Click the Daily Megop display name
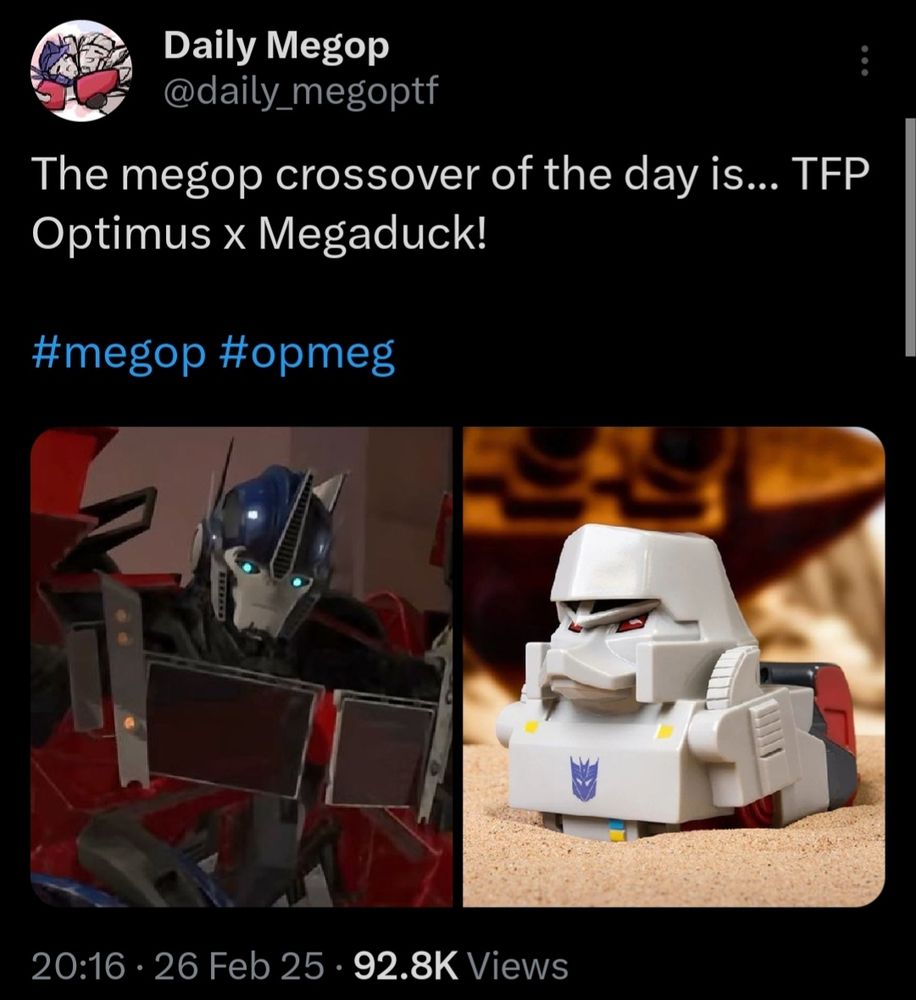The width and height of the screenshot is (916, 1000). tap(276, 47)
